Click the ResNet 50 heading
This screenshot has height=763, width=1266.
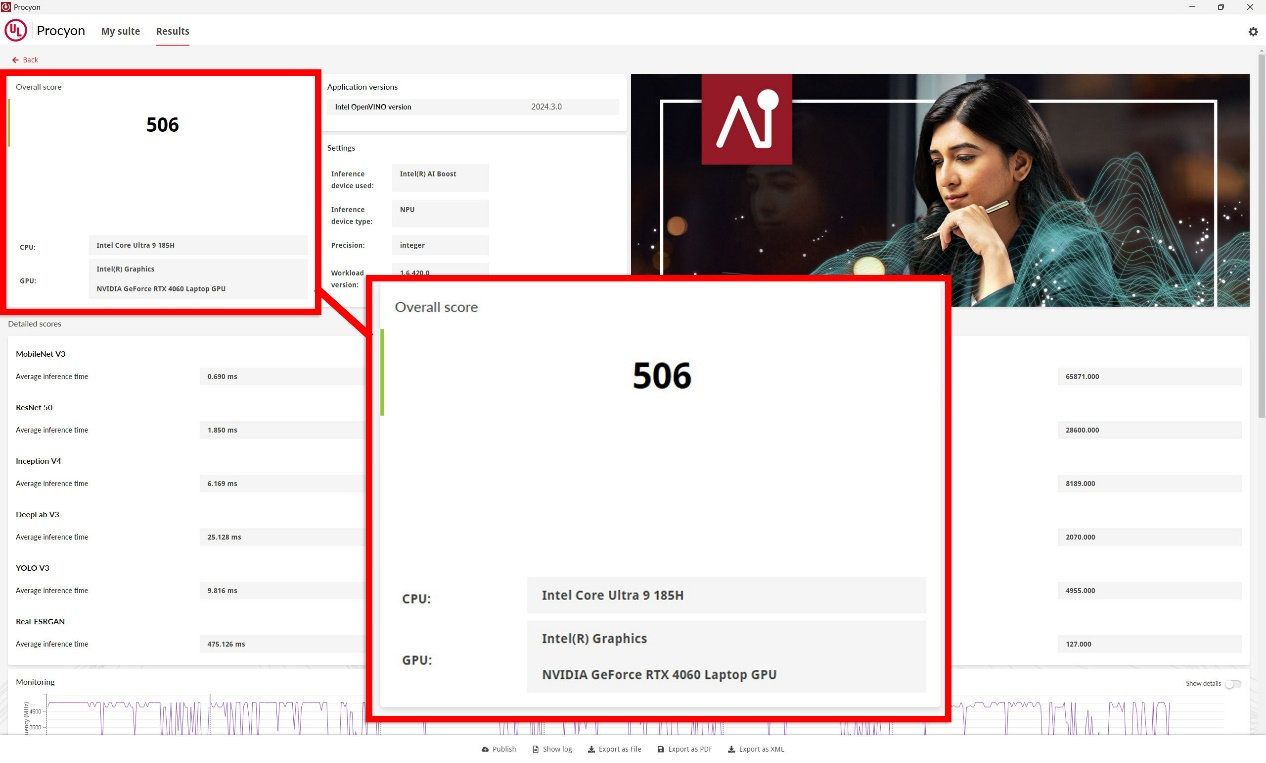click(x=34, y=408)
